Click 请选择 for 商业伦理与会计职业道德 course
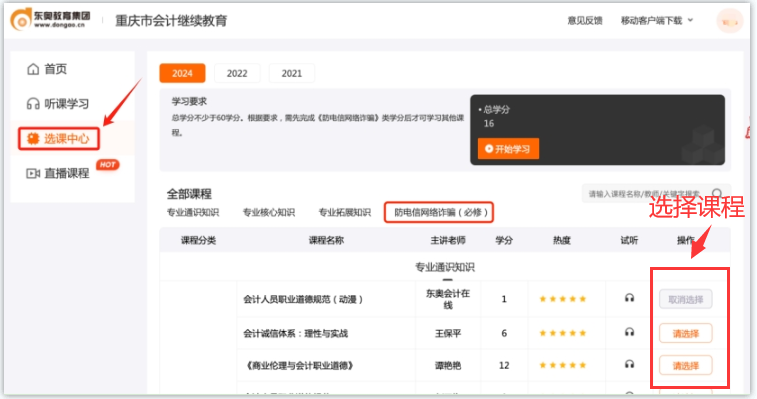757x399 pixels. [686, 366]
